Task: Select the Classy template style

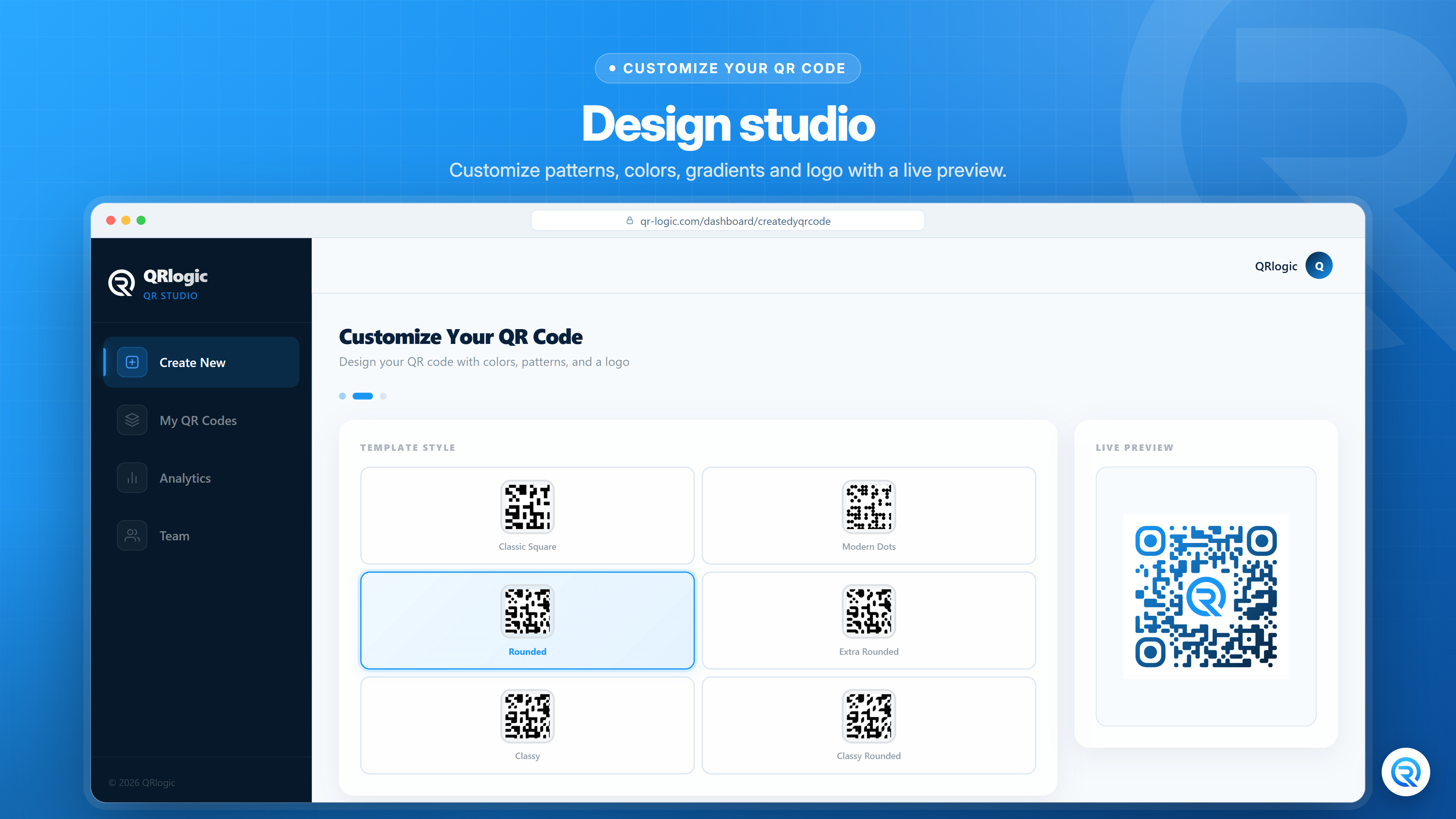Action: 527,725
